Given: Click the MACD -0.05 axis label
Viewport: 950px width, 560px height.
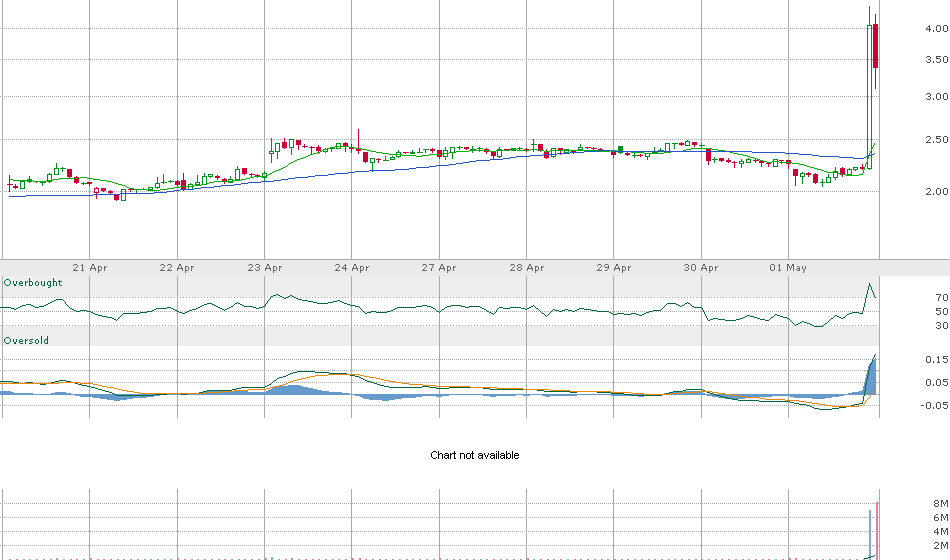Looking at the screenshot, I should (935, 405).
